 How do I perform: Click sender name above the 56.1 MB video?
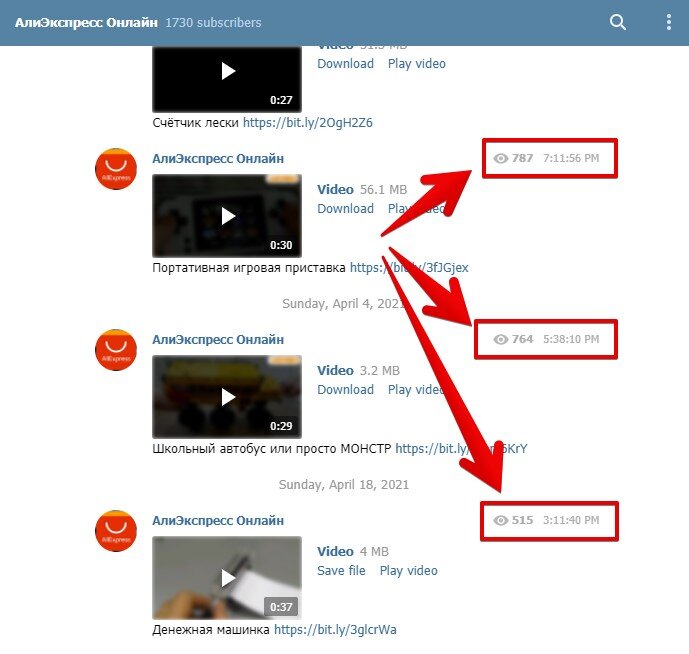[218, 158]
